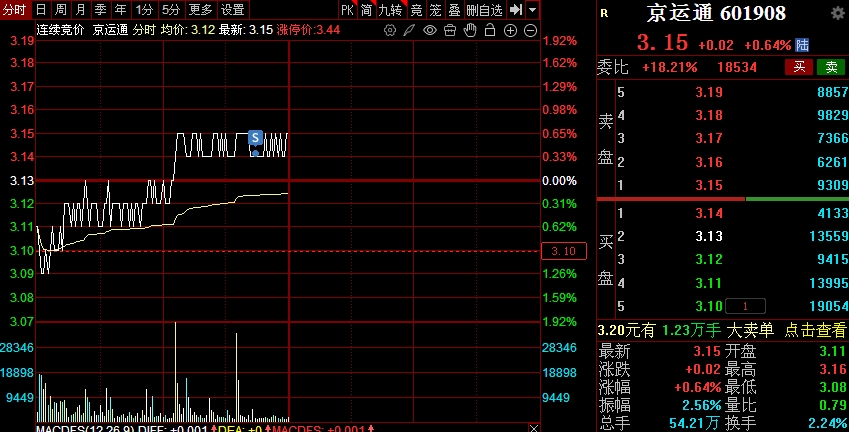The image size is (849, 432).
Task: Expand the top toolbar dropdown arrow
Action: 533,10
